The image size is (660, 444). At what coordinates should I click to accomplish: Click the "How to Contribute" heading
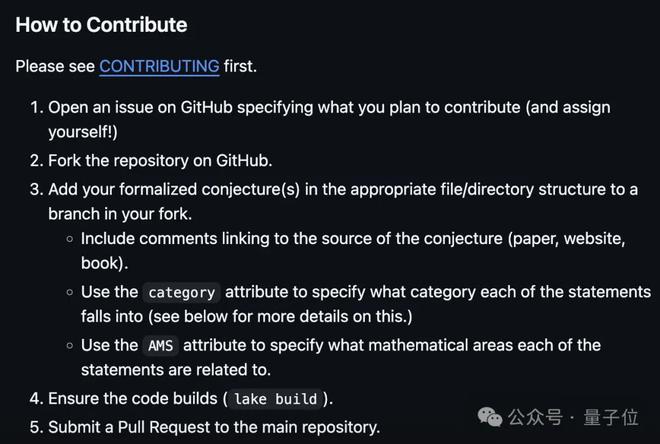(101, 24)
